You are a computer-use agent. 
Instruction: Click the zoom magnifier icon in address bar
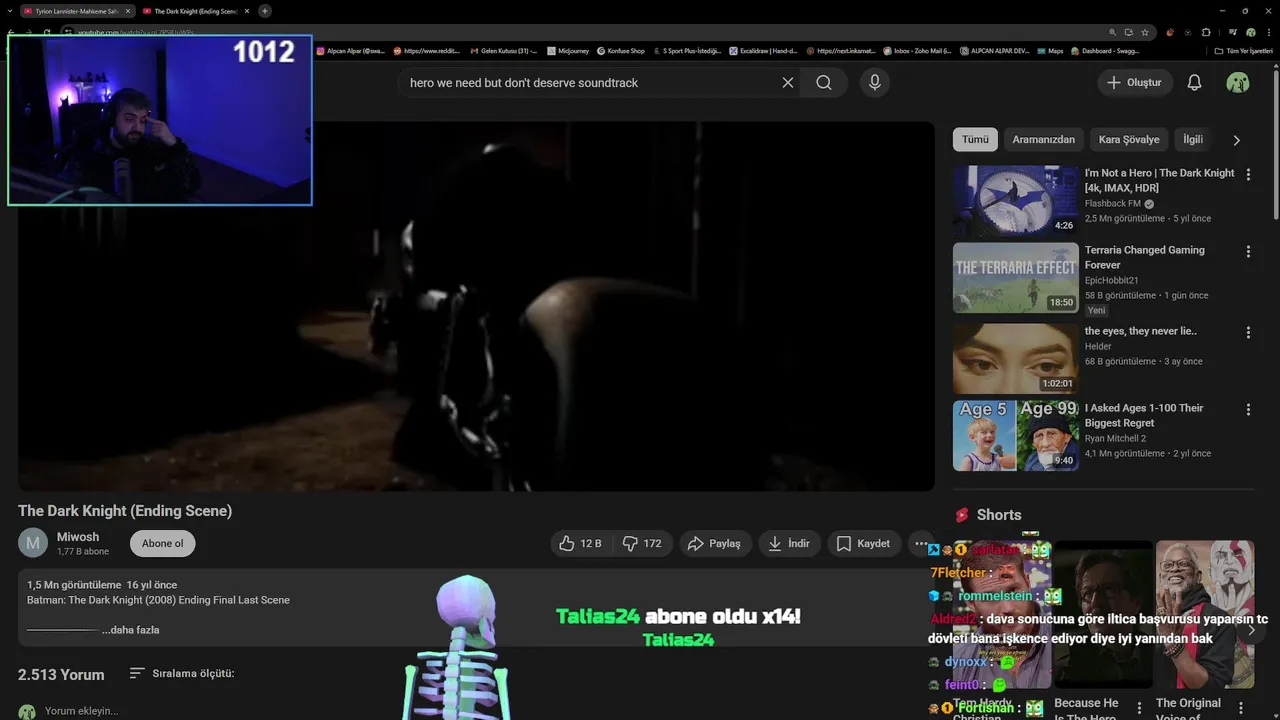1113,32
